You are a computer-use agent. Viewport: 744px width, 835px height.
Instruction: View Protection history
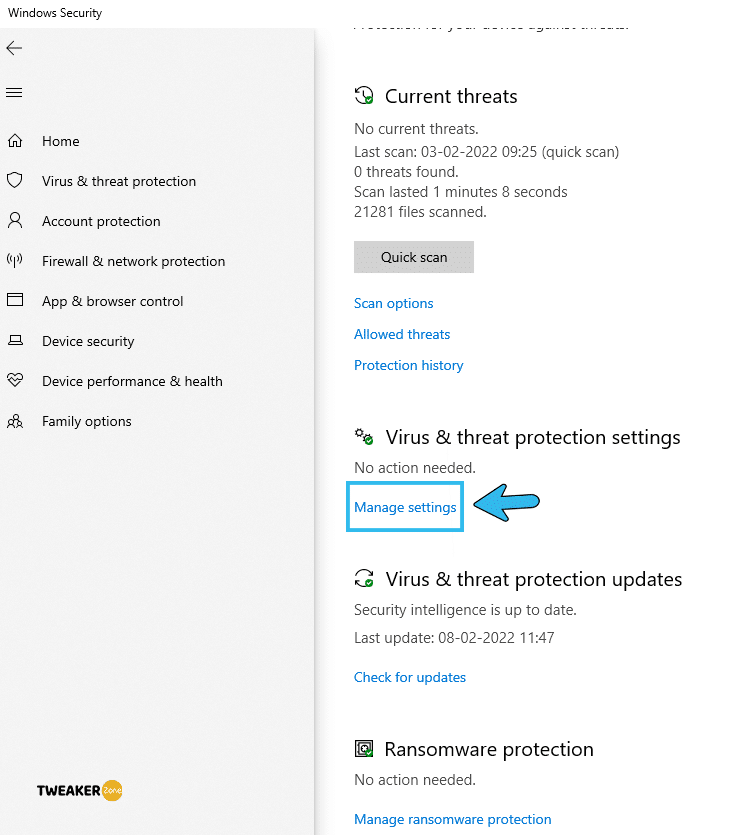tap(408, 365)
